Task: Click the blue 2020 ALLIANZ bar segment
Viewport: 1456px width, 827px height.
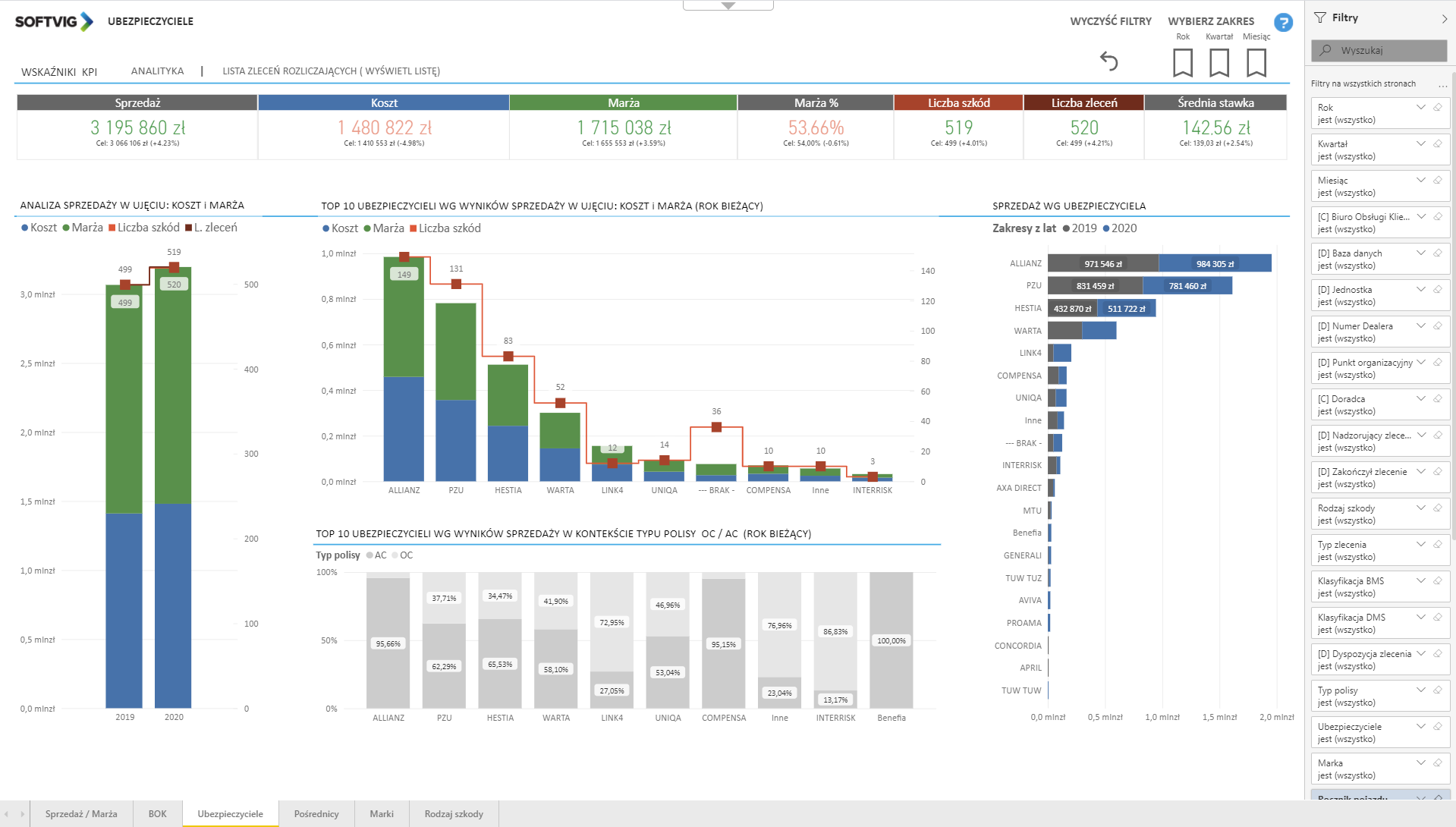Action: (1215, 264)
